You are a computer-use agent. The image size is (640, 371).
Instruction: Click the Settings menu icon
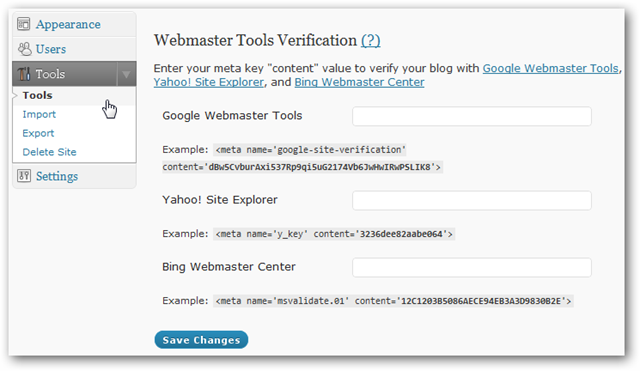(x=24, y=176)
